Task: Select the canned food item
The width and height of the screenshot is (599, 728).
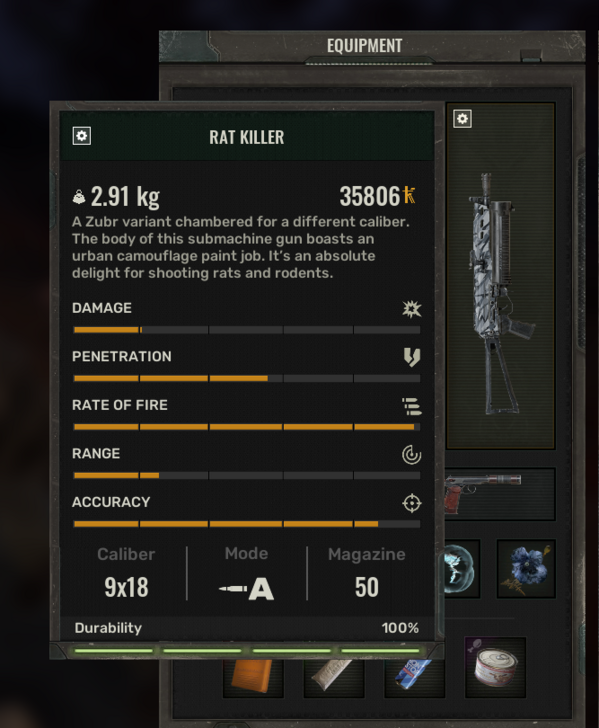Action: point(495,667)
